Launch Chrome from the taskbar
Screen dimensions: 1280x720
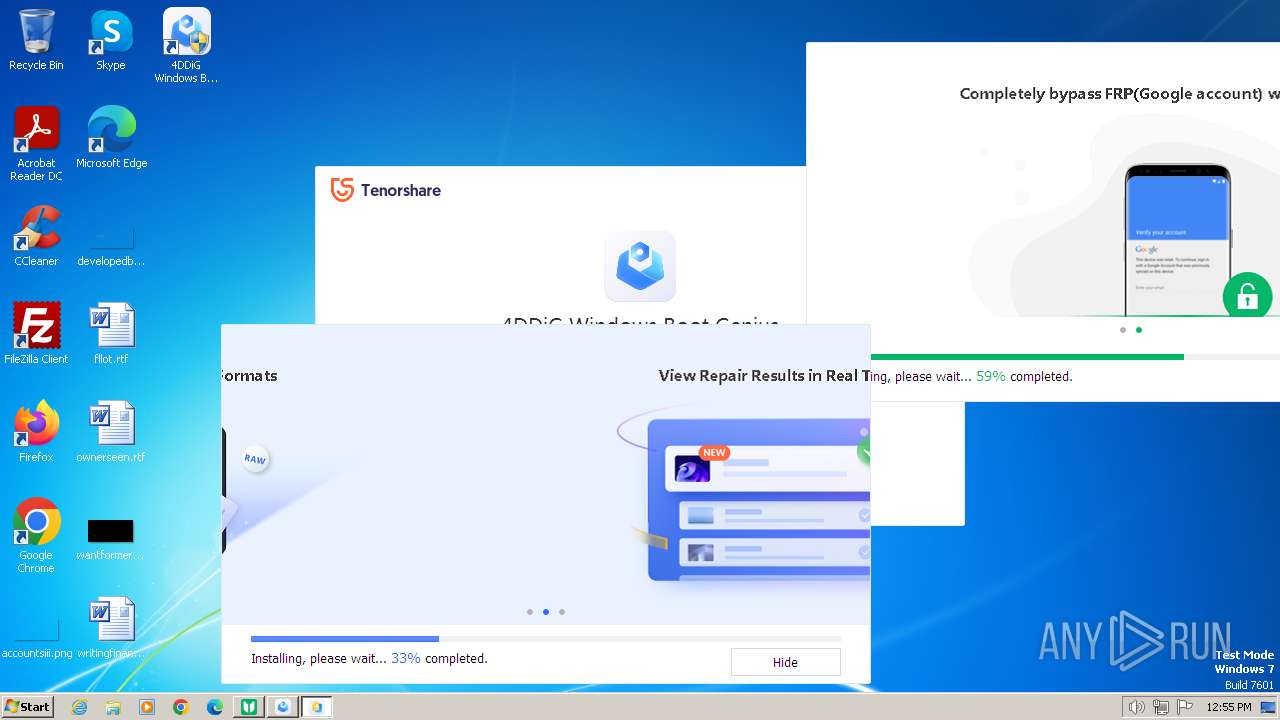click(181, 707)
